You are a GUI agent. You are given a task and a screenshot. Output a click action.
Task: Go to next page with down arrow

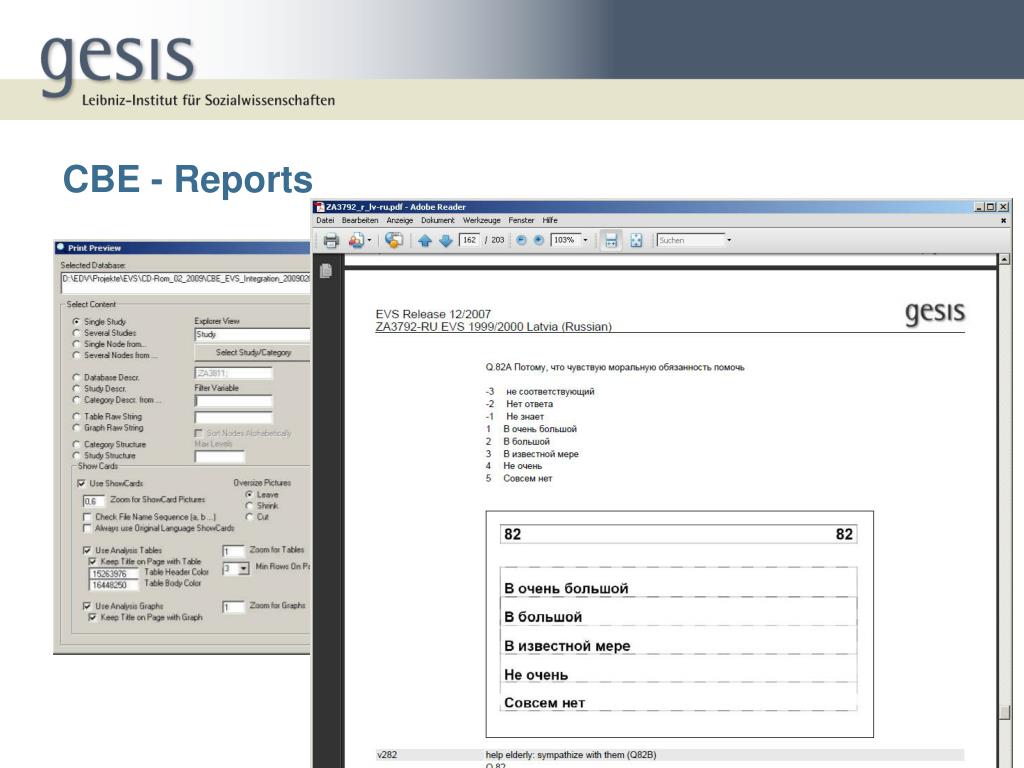445,240
